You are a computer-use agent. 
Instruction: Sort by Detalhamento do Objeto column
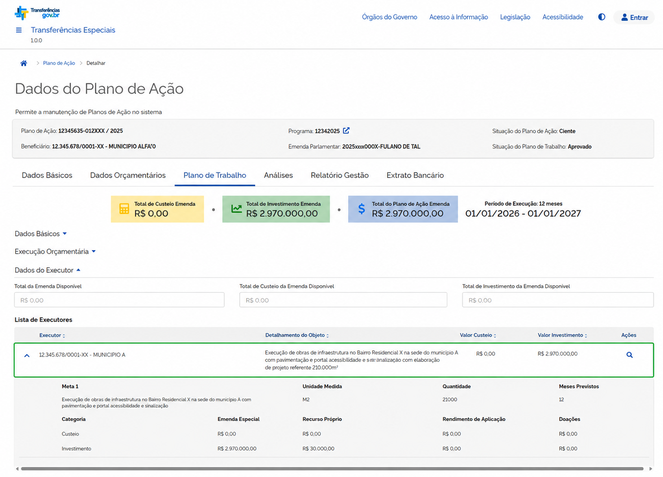[297, 335]
